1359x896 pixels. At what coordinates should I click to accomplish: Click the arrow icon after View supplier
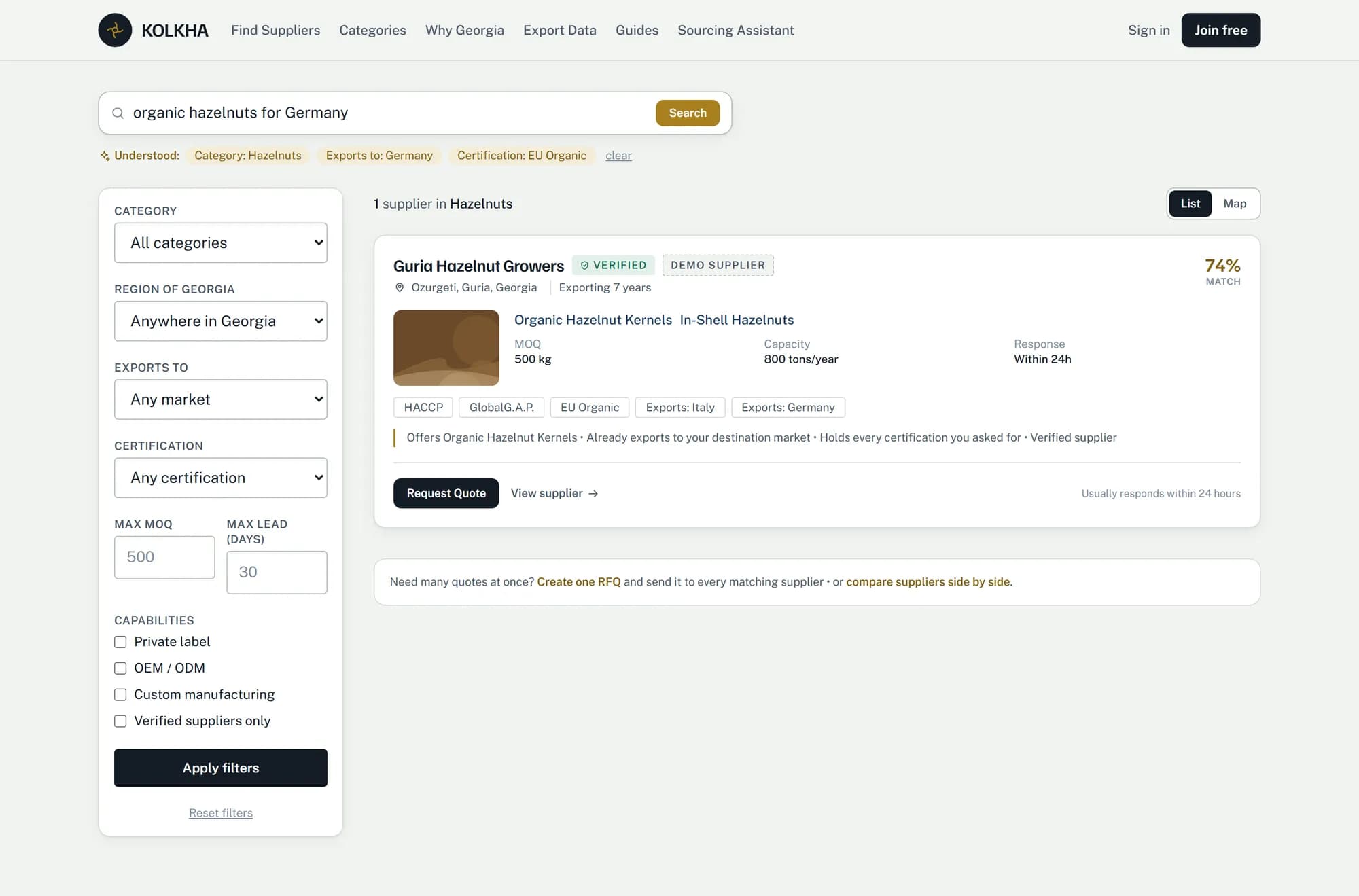[x=593, y=494]
